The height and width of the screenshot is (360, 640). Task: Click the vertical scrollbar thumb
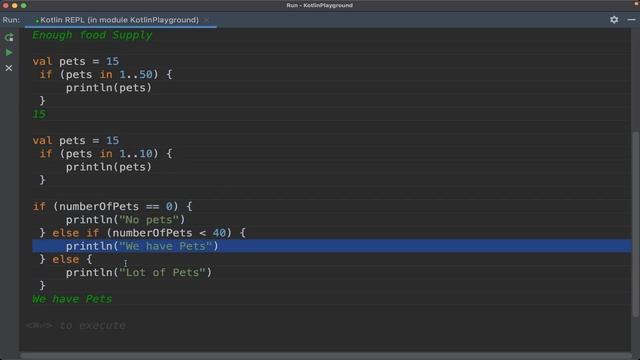(635, 224)
